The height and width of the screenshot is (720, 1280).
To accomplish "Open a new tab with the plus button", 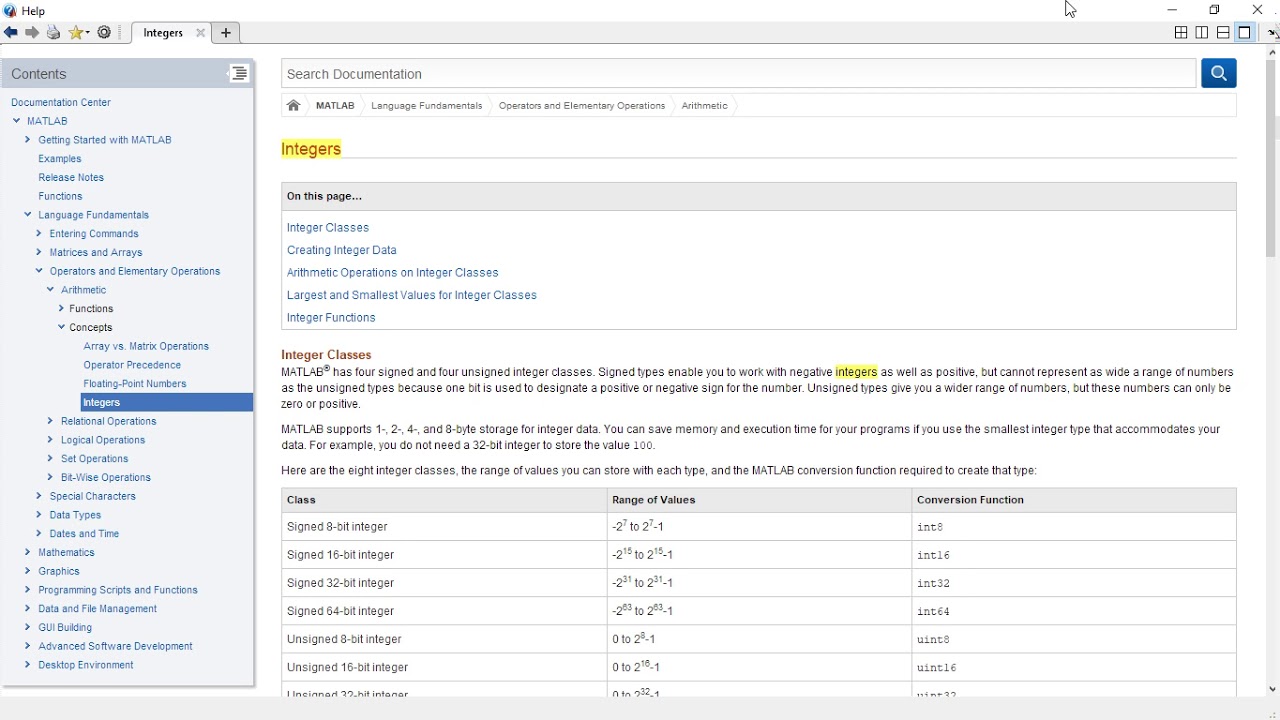I will 226,33.
